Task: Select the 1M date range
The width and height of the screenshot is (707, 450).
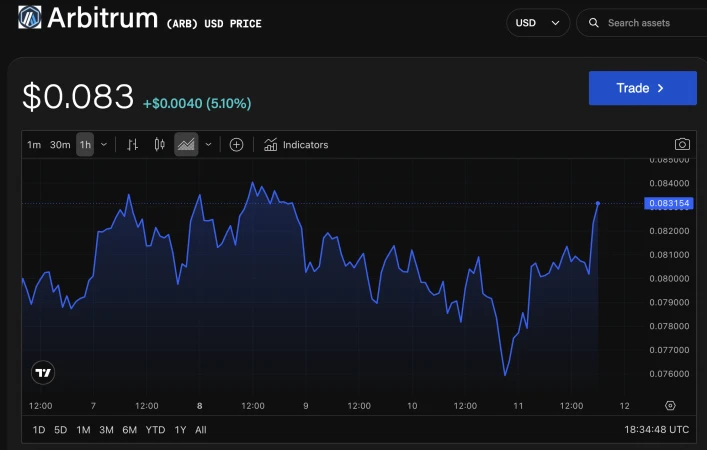Action: point(83,430)
